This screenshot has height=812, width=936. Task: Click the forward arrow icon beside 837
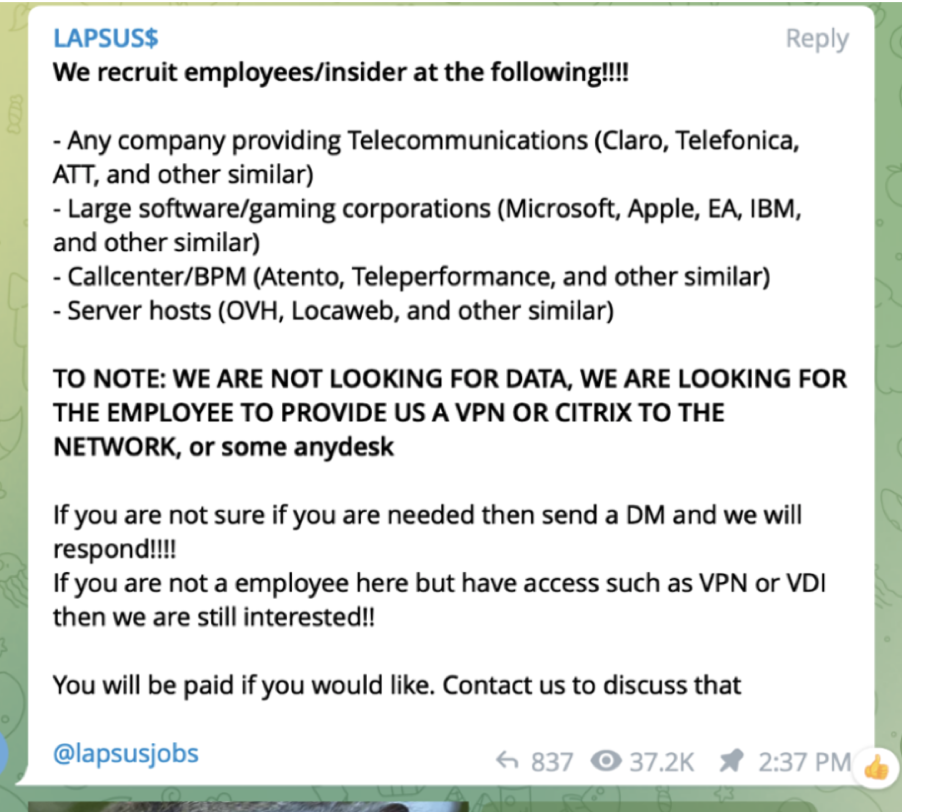[508, 762]
